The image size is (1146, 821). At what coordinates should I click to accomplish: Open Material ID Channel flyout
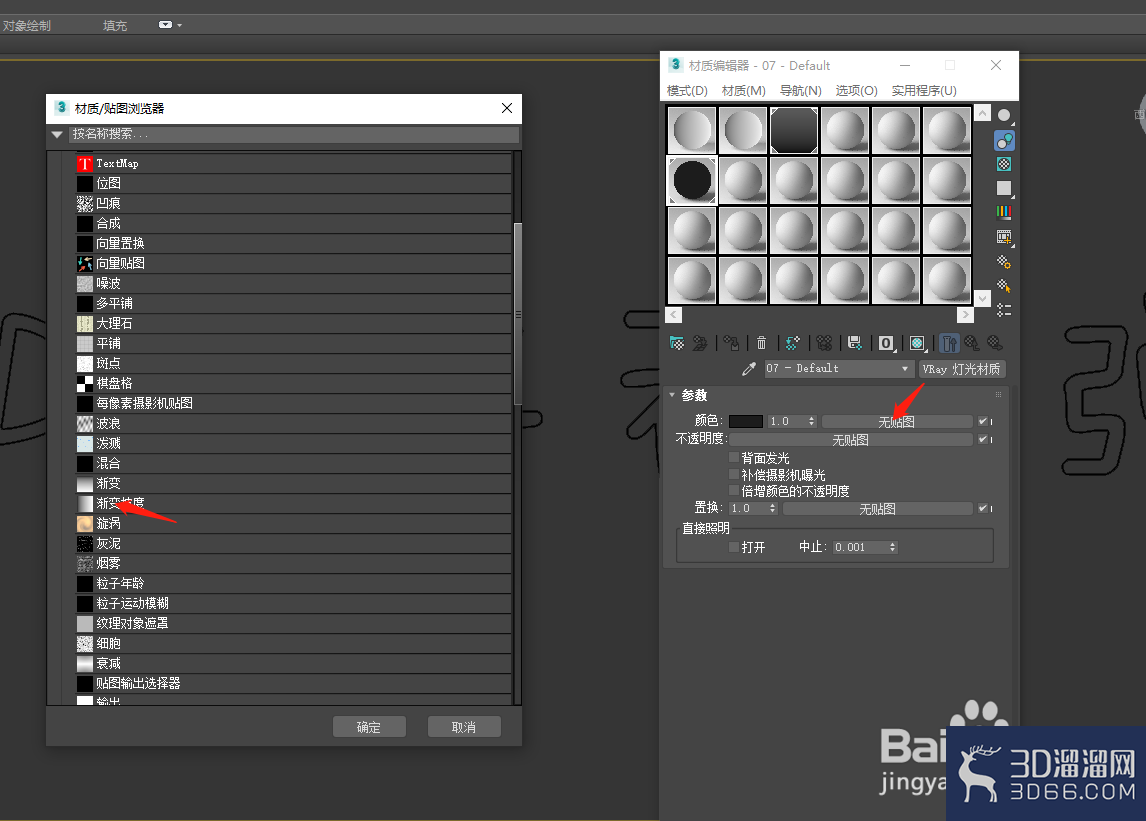pos(887,343)
